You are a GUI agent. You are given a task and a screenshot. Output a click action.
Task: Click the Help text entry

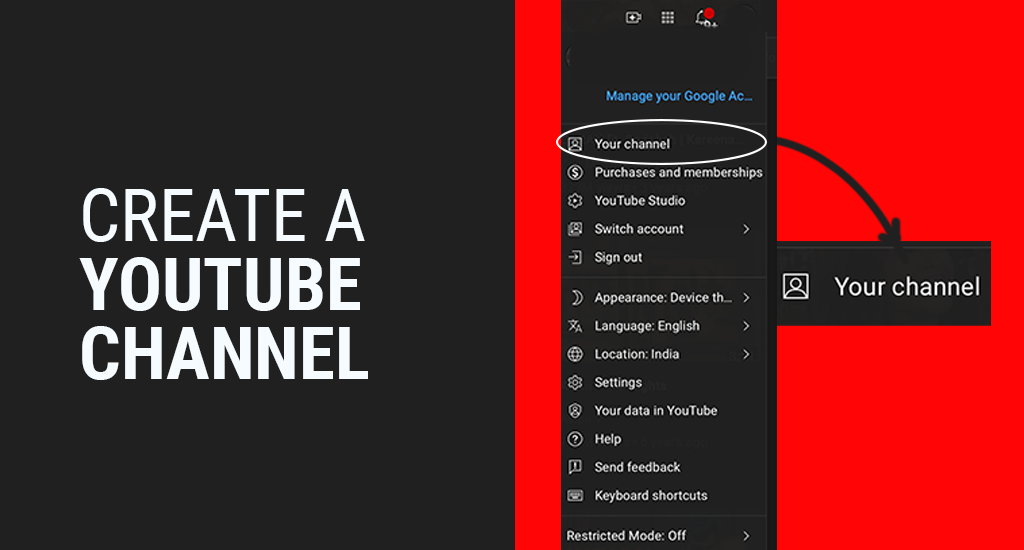coord(607,439)
